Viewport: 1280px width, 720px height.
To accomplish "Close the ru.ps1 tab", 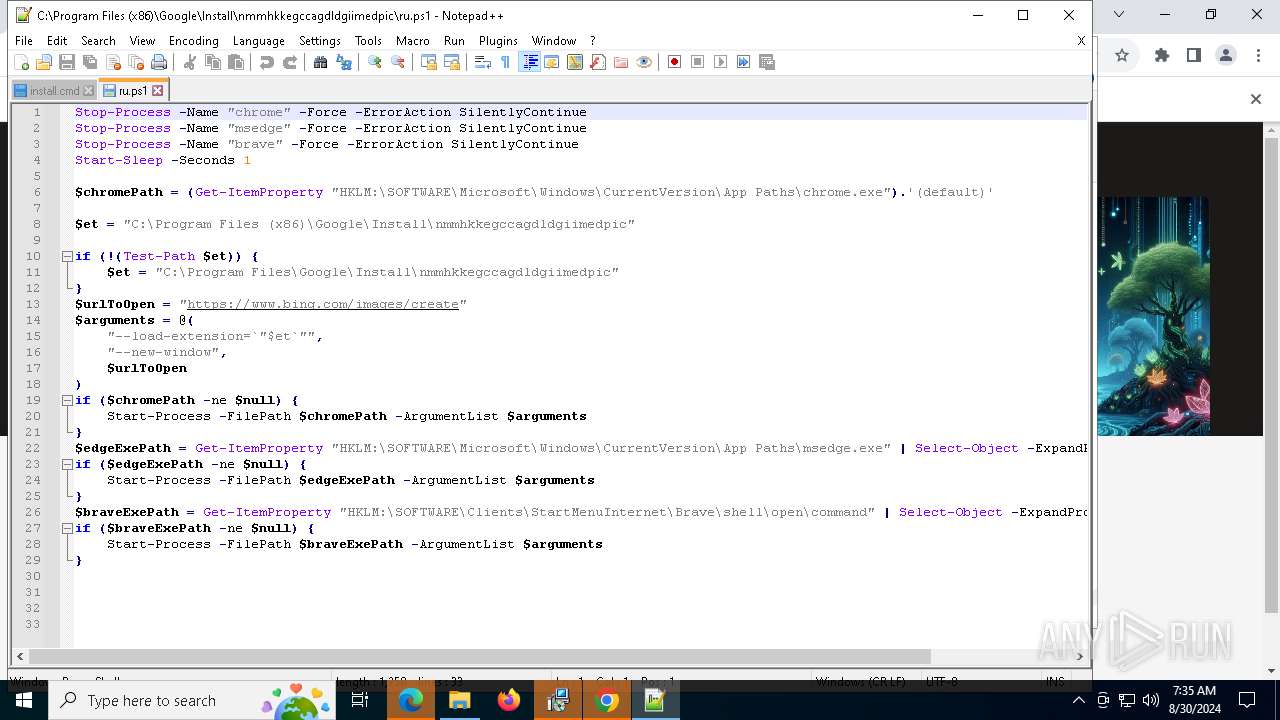I will 157,91.
